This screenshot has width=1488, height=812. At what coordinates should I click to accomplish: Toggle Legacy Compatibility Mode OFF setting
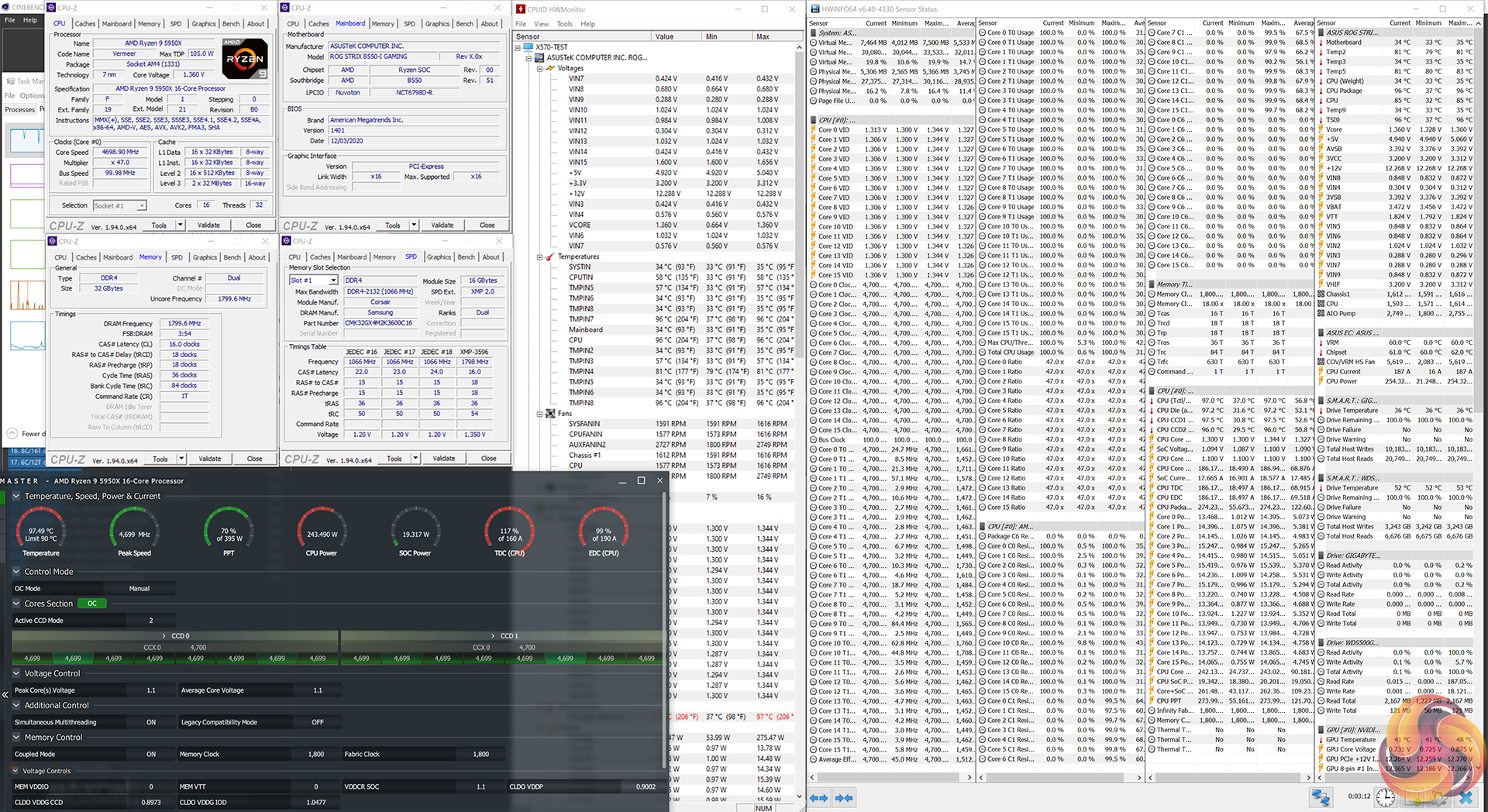tap(318, 722)
